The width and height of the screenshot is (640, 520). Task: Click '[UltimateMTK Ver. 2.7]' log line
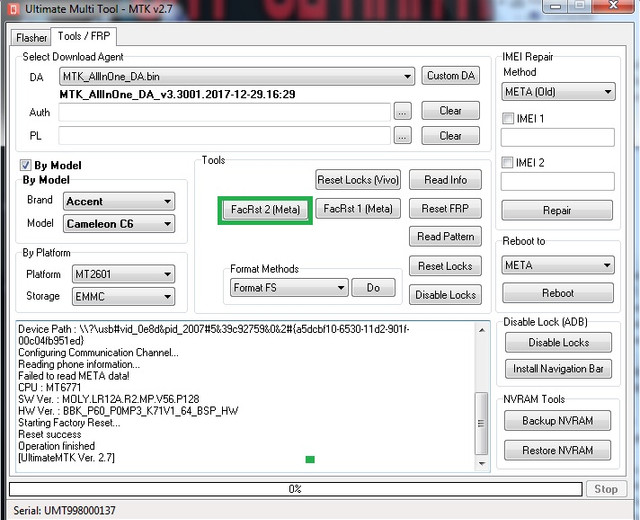click(x=67, y=458)
